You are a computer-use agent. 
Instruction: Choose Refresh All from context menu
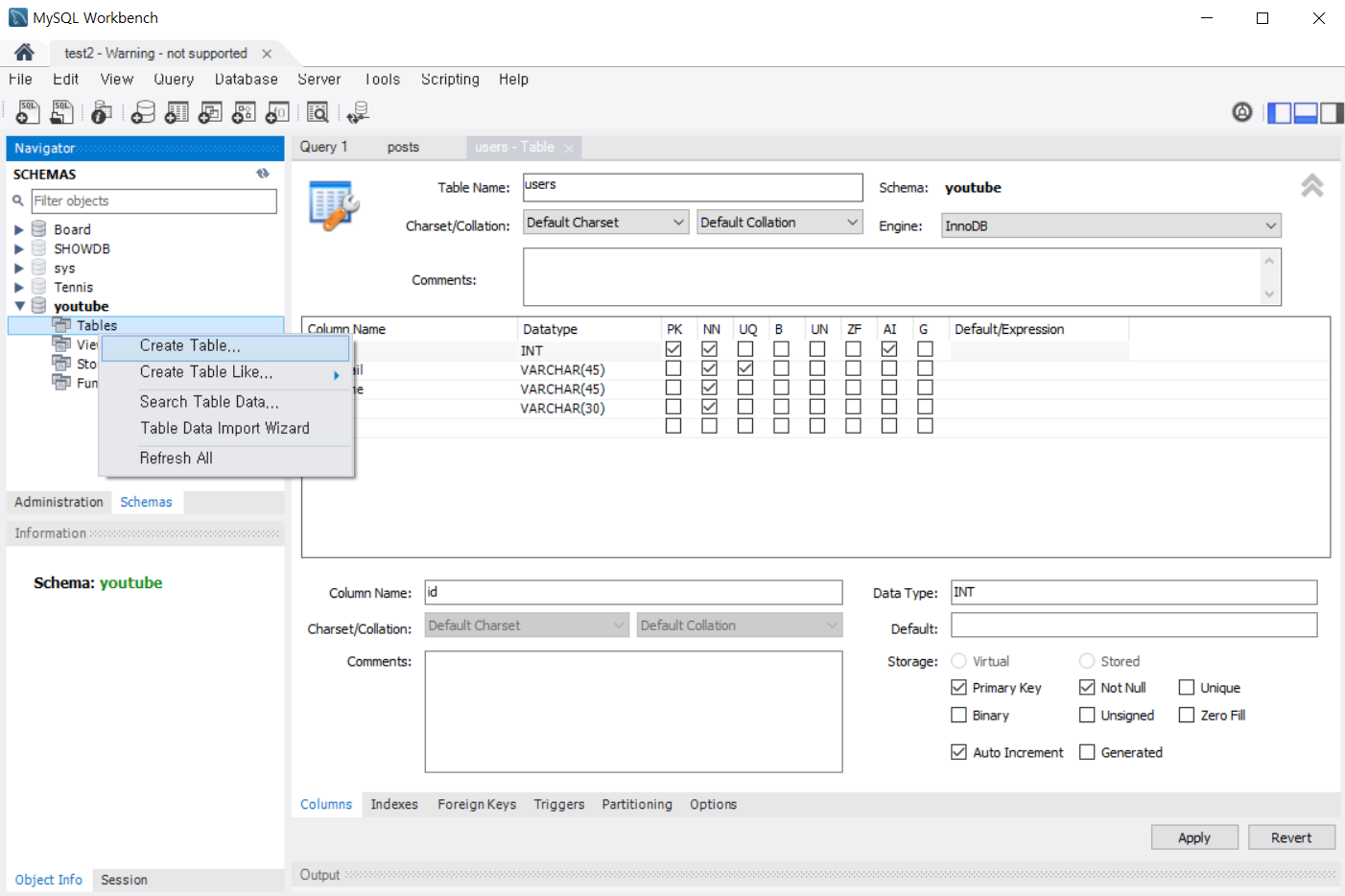226,459
